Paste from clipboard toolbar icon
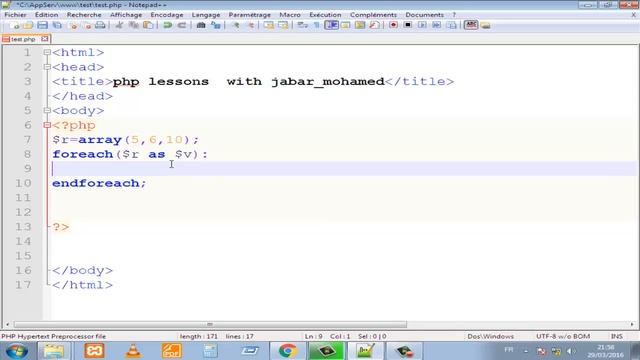The image size is (640, 360). [148, 25]
